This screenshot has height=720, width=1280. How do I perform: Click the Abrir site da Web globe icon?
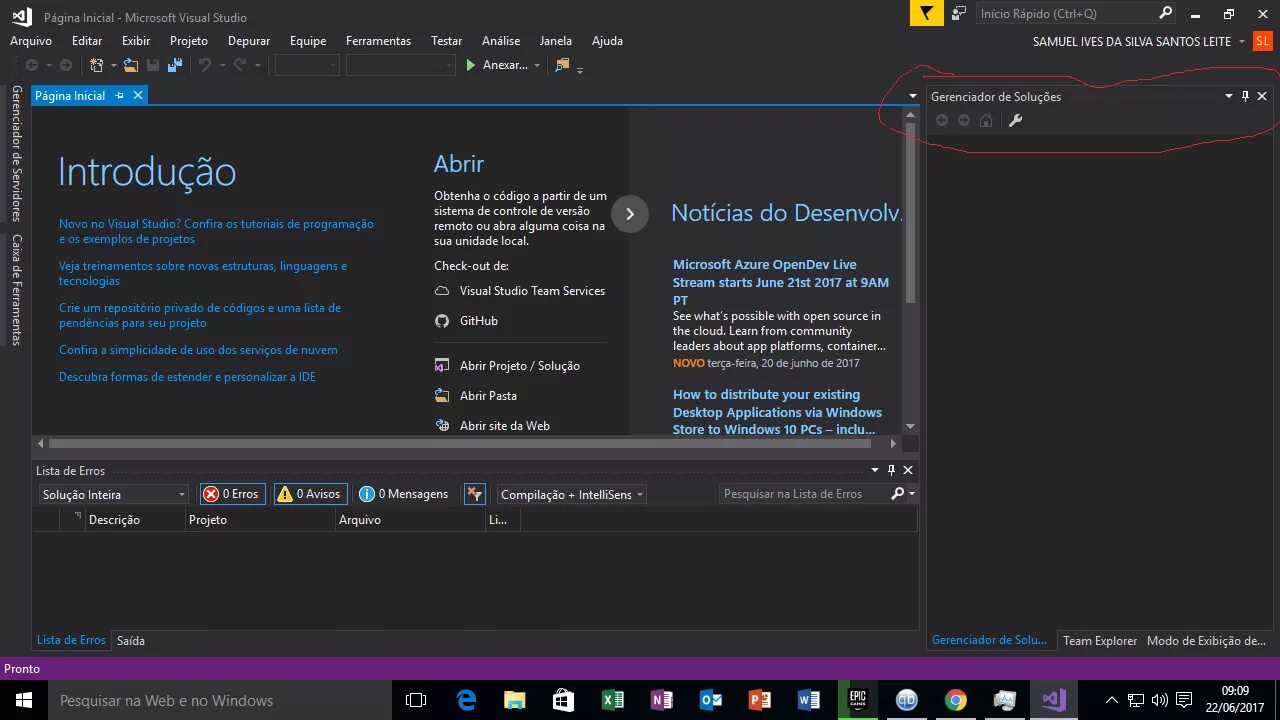pos(442,426)
